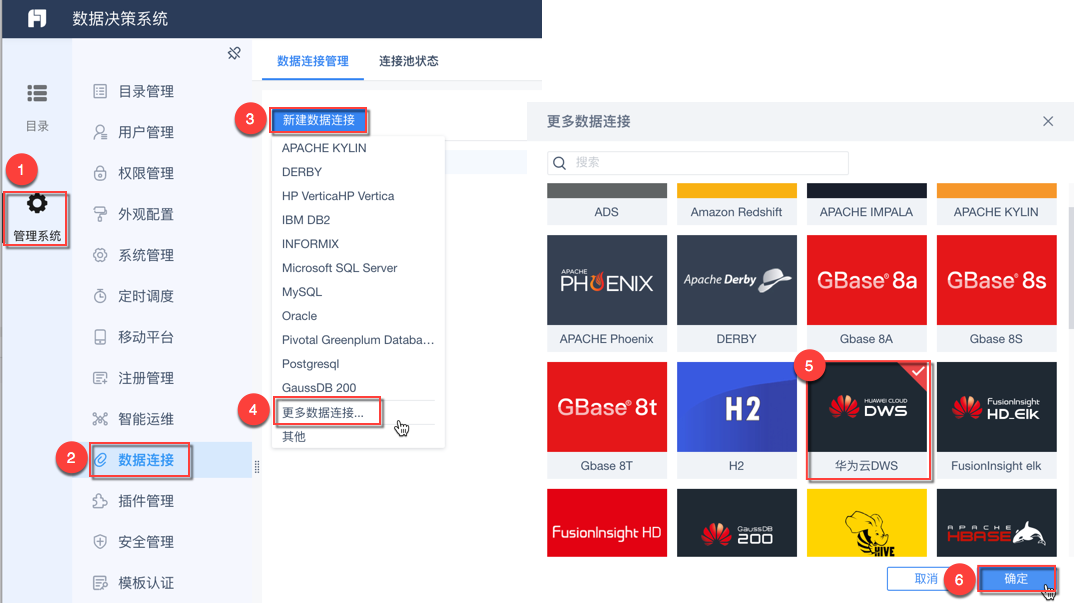This screenshot has height=607, width=1074.
Task: Click the 智能运维 network icon
Action: pos(100,419)
